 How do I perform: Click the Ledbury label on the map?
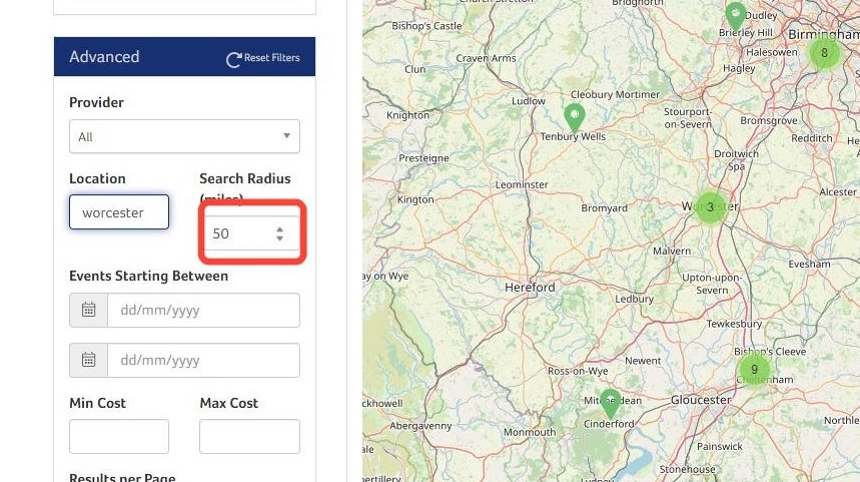coord(634,299)
